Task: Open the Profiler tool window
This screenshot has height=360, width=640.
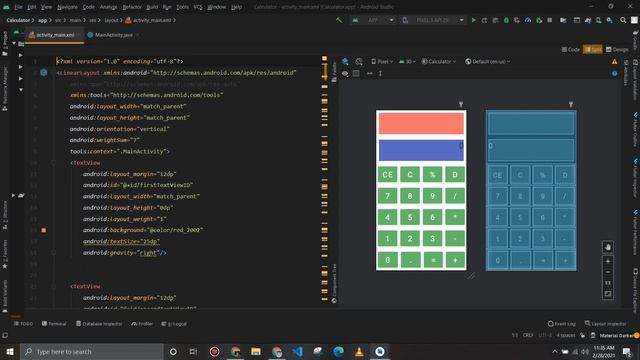Action: click(142, 324)
